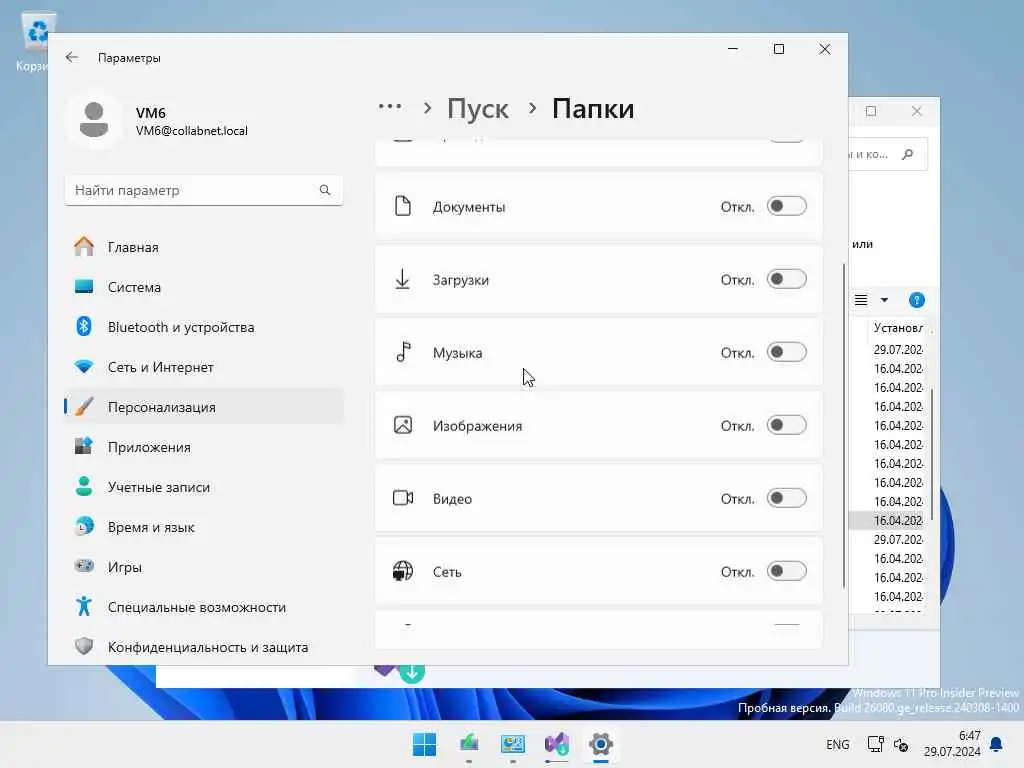Screen dimensions: 1024x768
Task: Click the Игры gamepad icon
Action: tap(84, 566)
